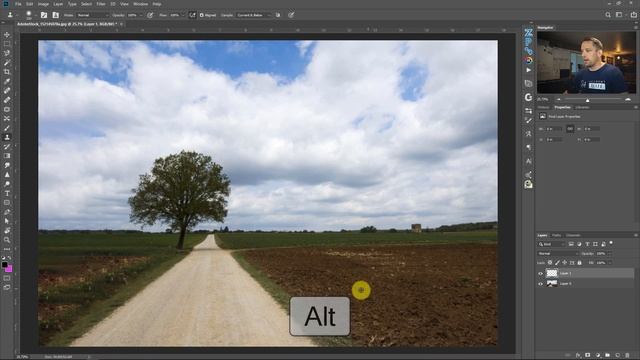Toggle pressure for opacity button
This screenshot has height=360, width=640.
150,15
